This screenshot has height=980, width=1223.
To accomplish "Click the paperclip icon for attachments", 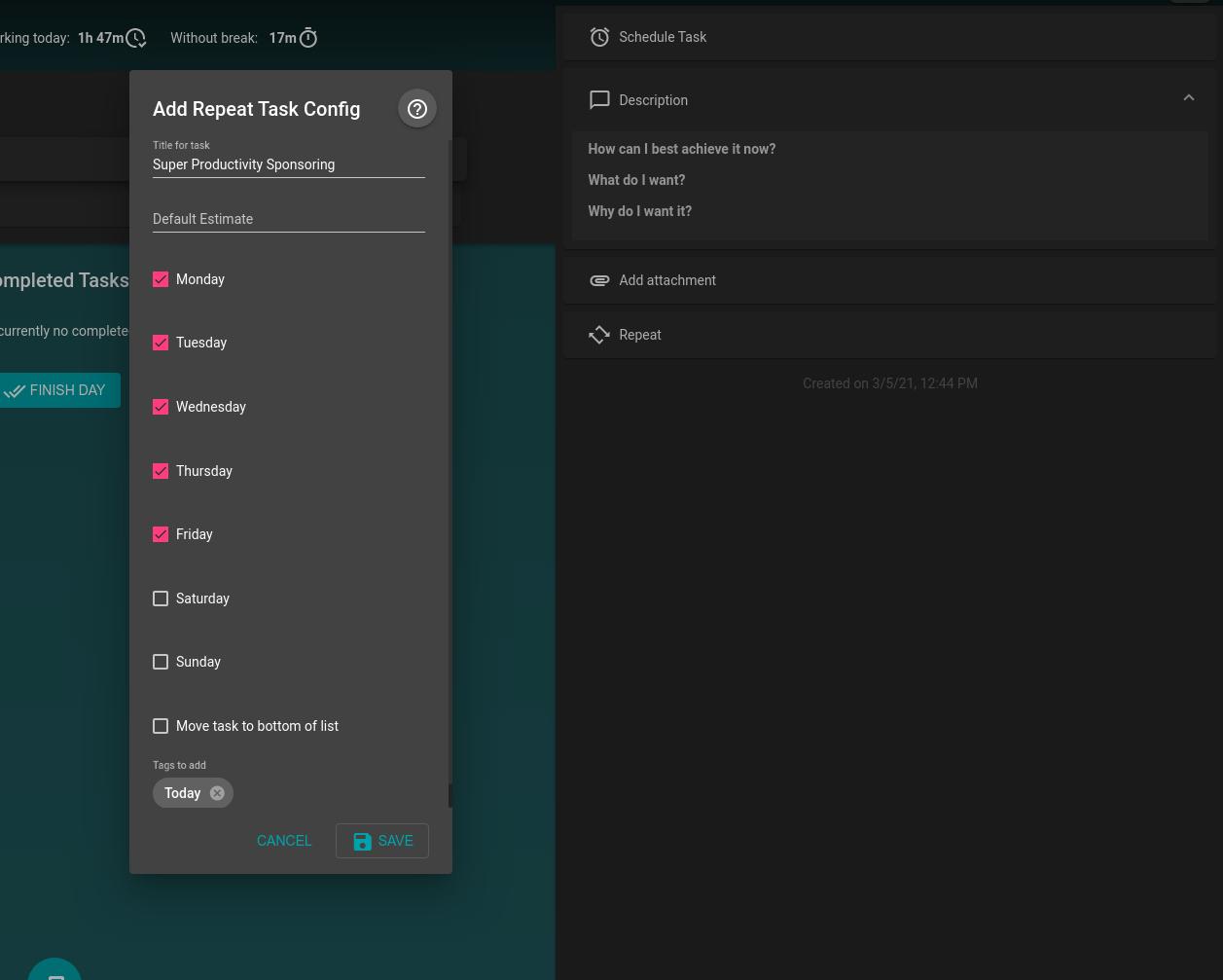I will tap(599, 280).
